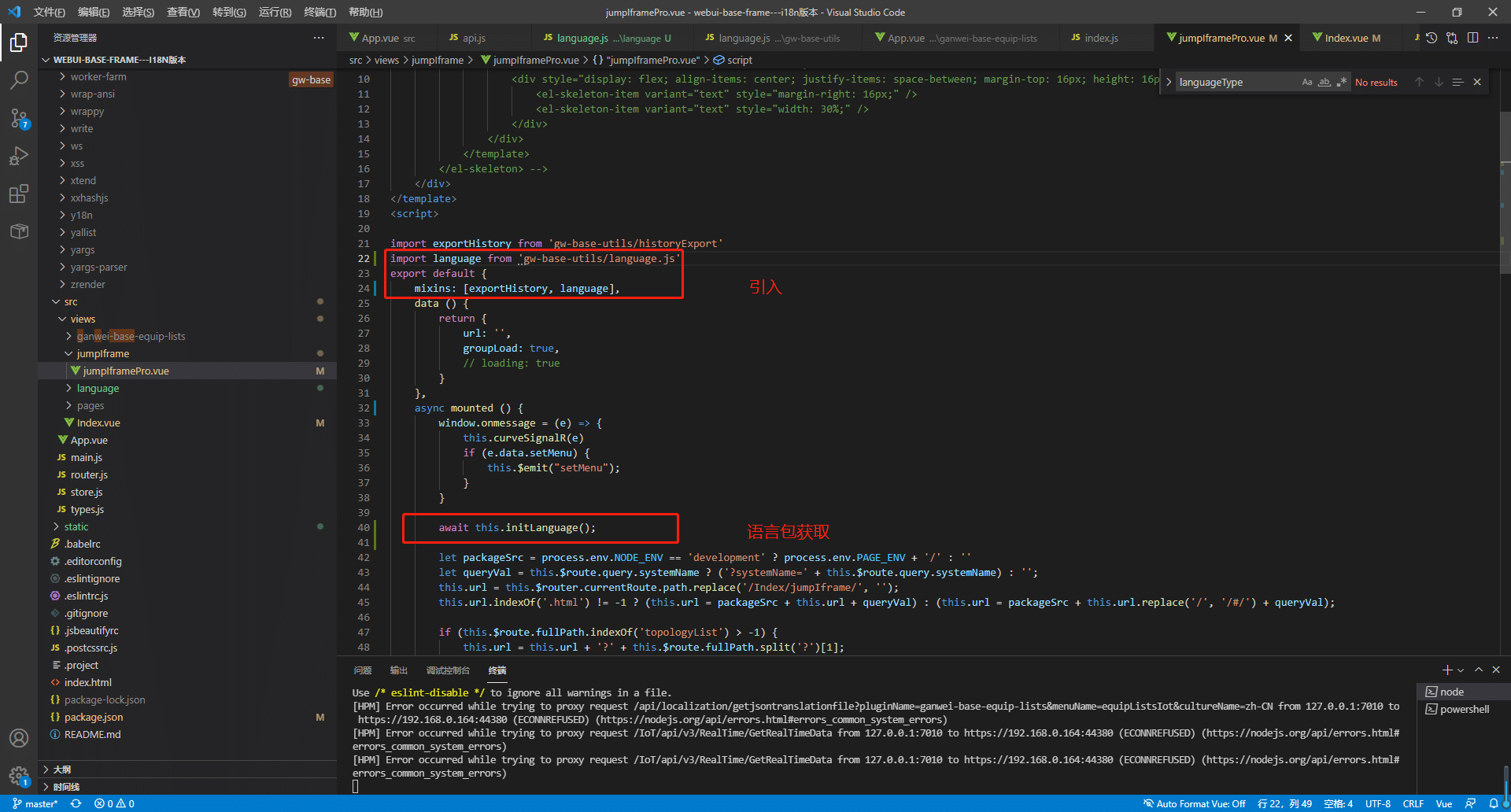
Task: Open the Source Control view
Action: pyautogui.click(x=19, y=118)
